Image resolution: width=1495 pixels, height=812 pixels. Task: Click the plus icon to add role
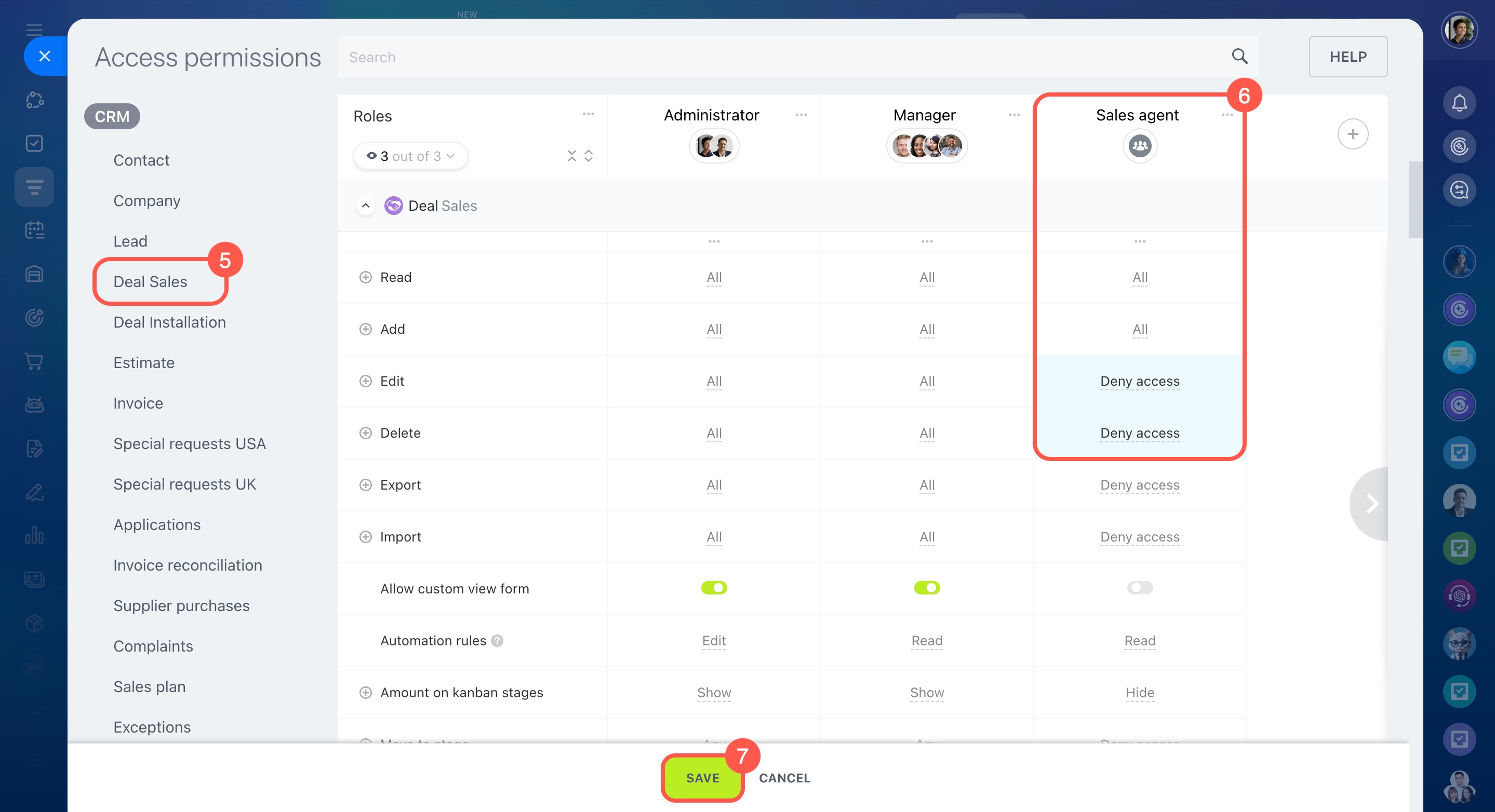click(x=1352, y=134)
